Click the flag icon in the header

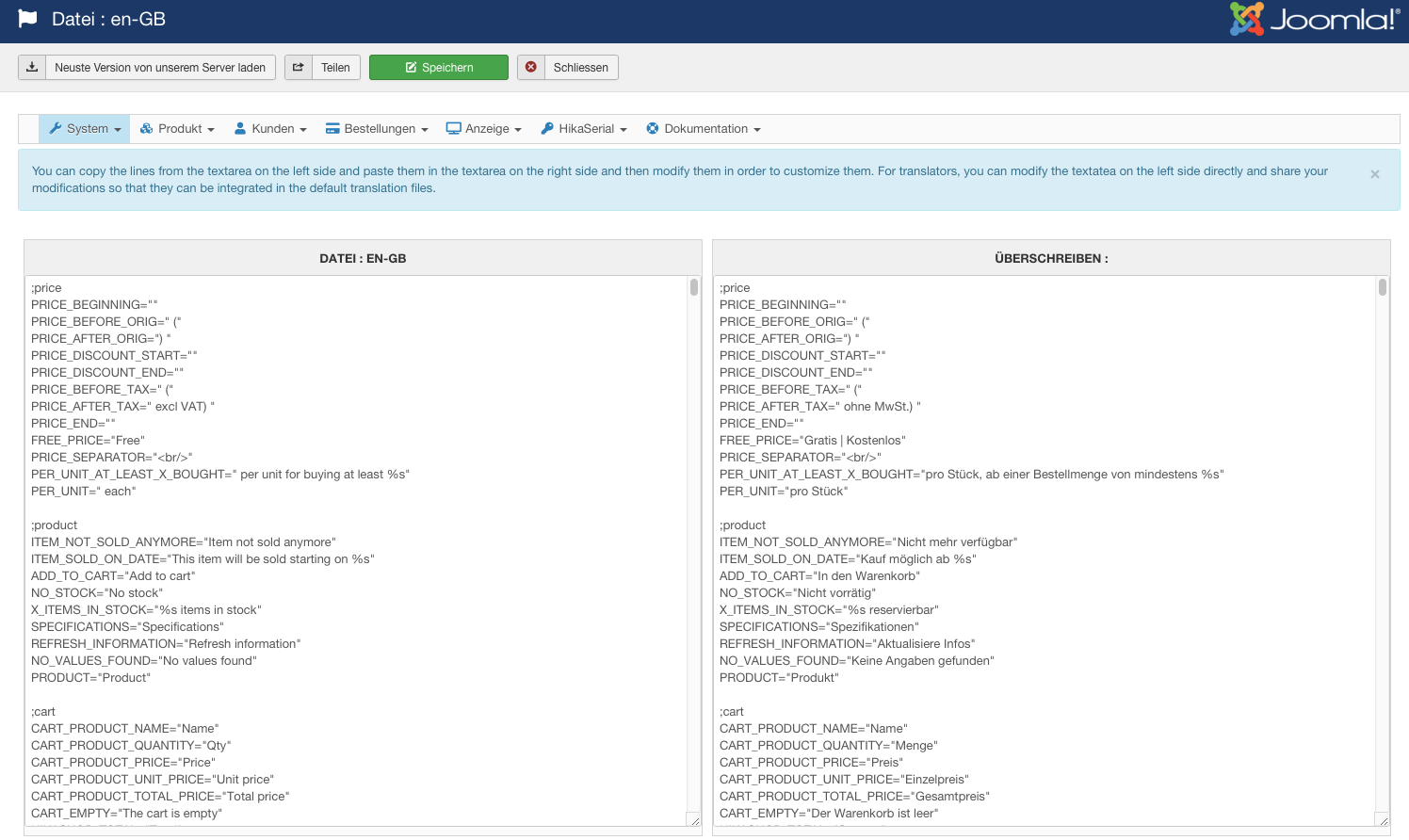(x=27, y=19)
